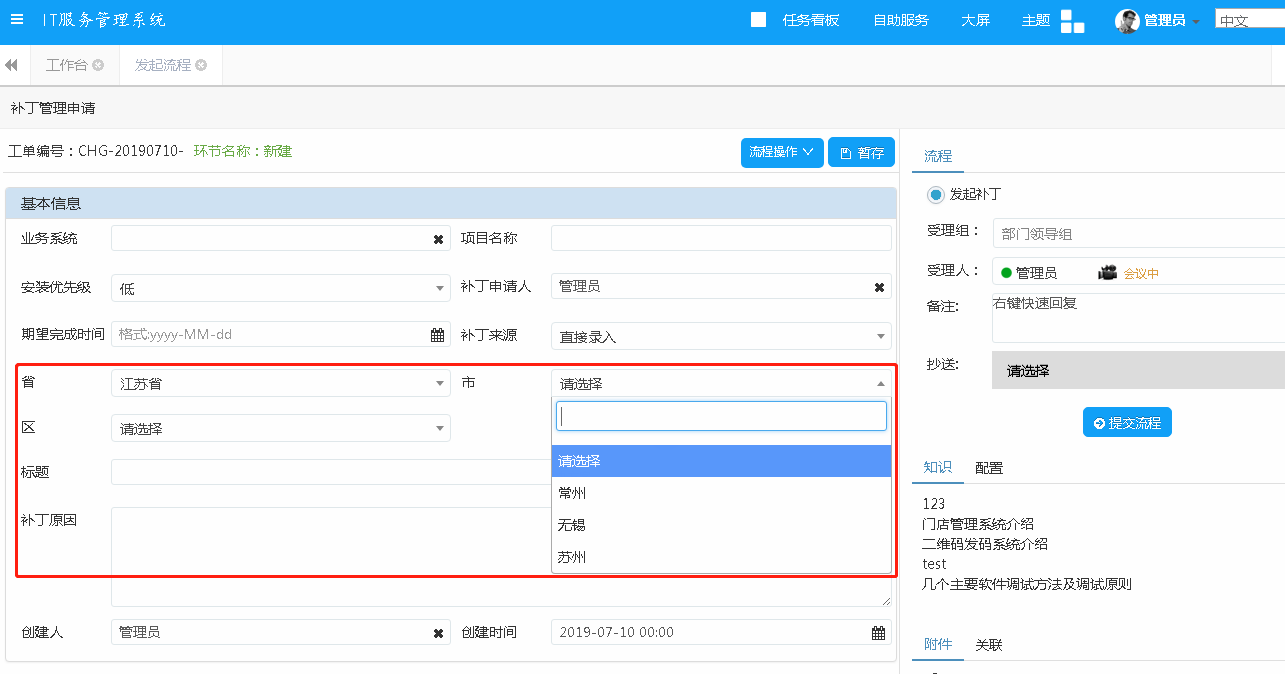
Task: Click the double-arrow collapse tabs icon
Action: (11, 65)
